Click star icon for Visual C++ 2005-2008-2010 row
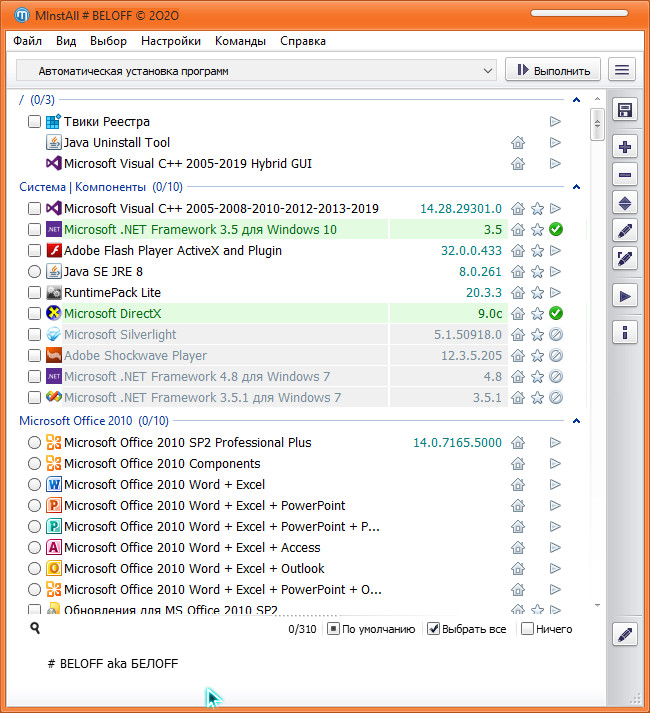 [537, 209]
